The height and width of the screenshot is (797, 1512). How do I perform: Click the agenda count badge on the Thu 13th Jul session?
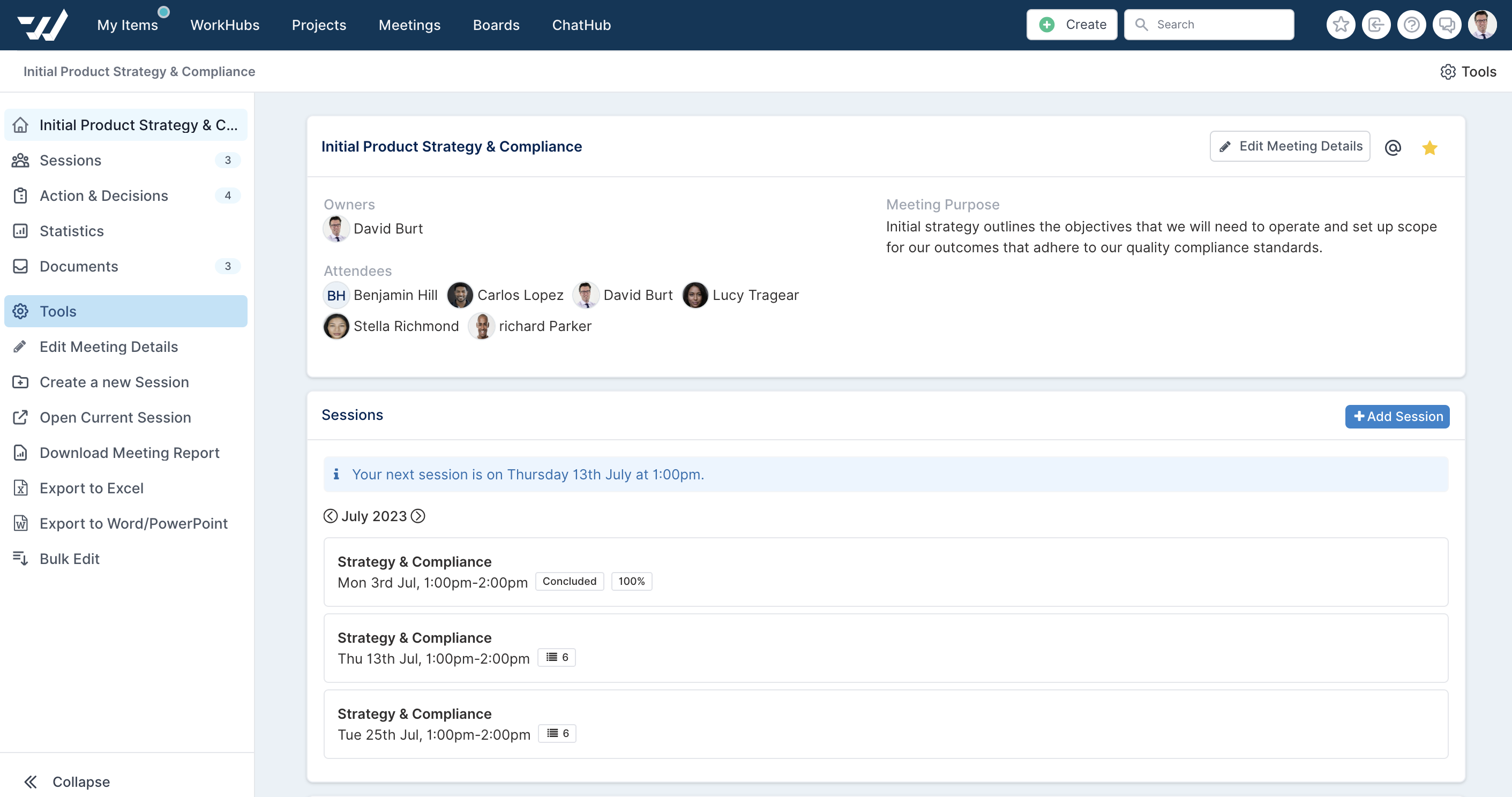pos(557,657)
